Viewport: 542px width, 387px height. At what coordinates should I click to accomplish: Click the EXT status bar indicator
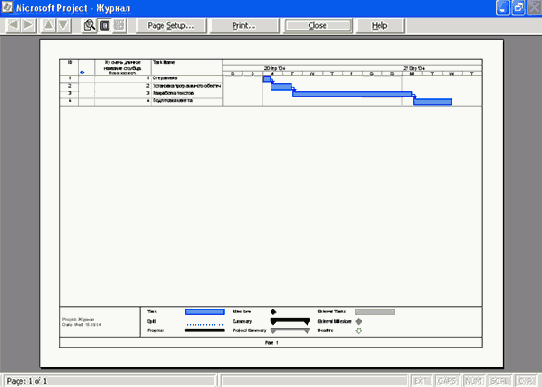[x=421, y=381]
